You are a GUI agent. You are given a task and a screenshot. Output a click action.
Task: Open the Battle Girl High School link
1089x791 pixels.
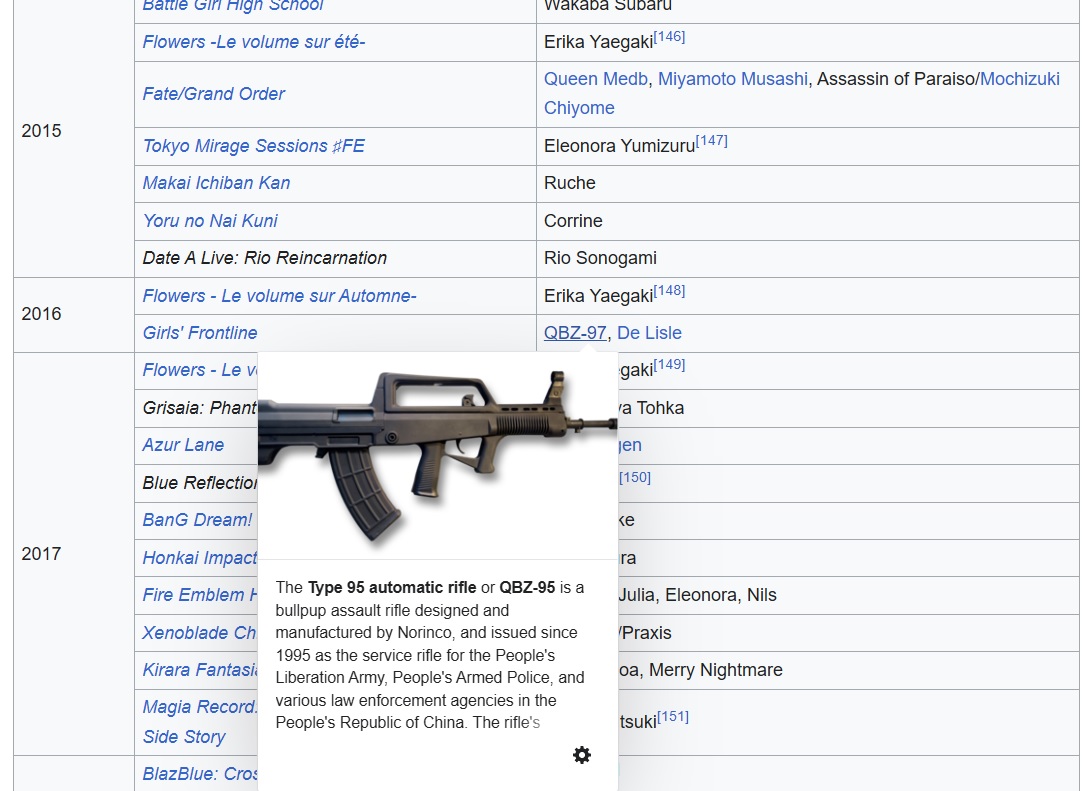[x=233, y=6]
